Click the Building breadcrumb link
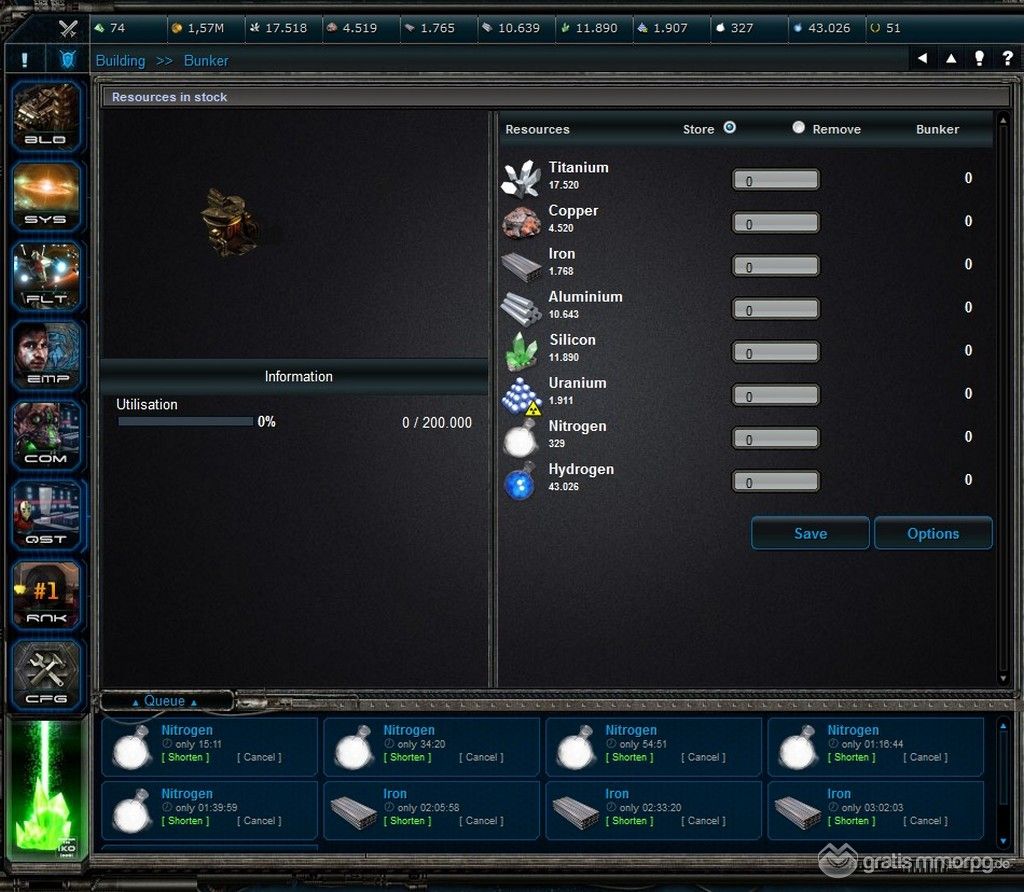This screenshot has height=892, width=1024. (120, 61)
